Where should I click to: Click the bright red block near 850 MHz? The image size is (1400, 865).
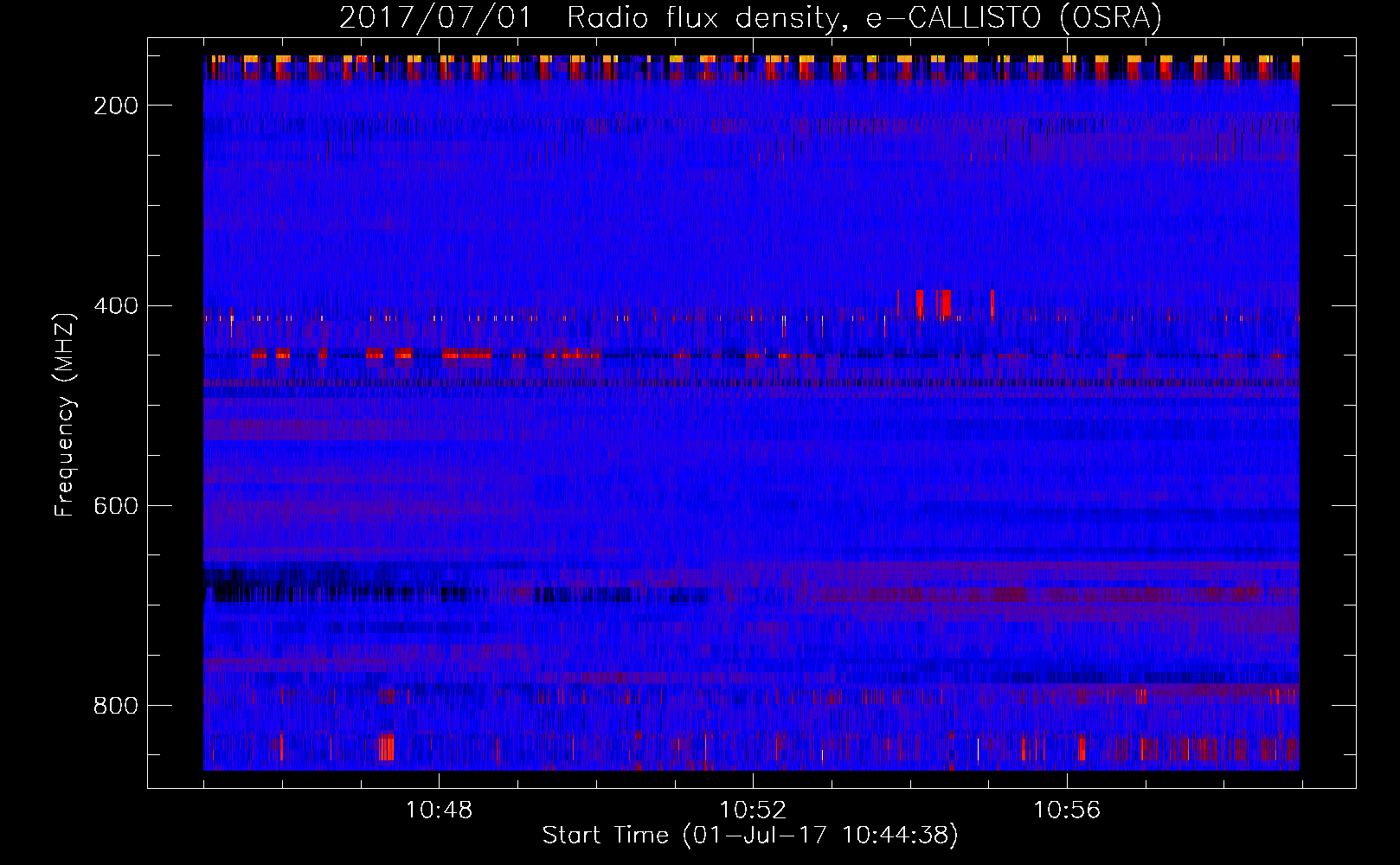click(x=387, y=747)
